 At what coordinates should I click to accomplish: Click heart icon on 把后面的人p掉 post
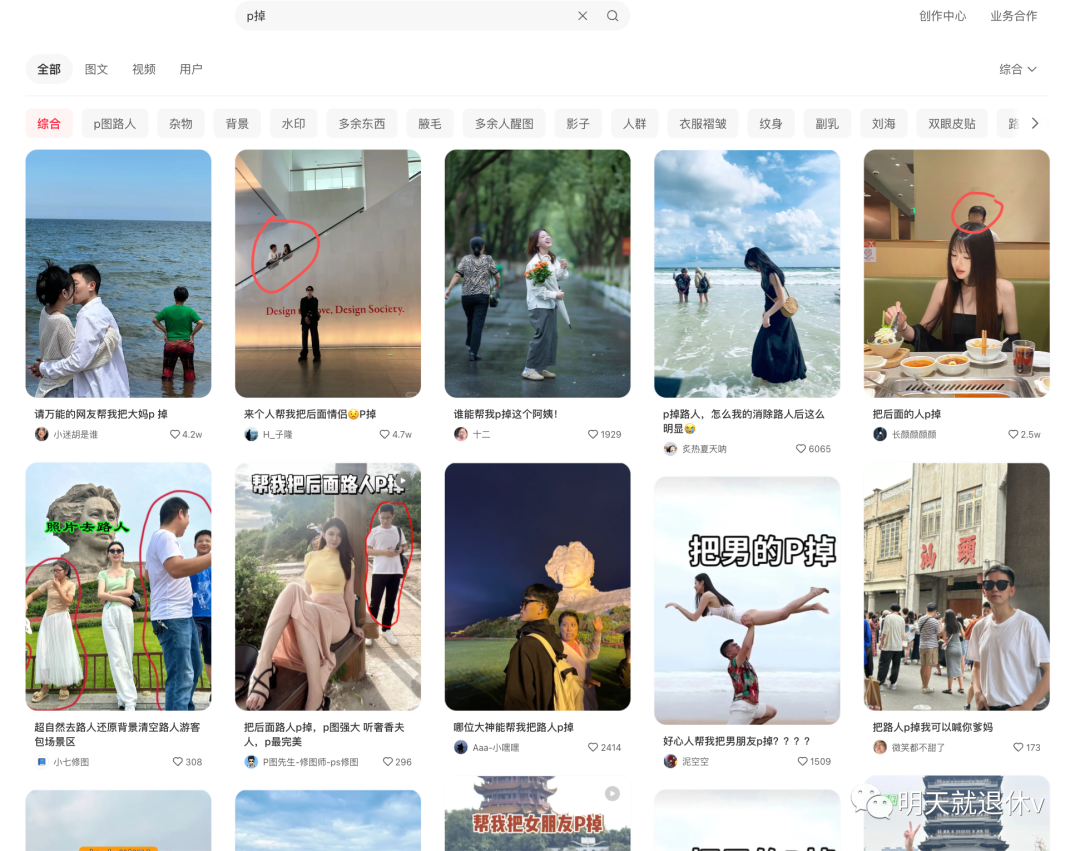tap(1013, 435)
